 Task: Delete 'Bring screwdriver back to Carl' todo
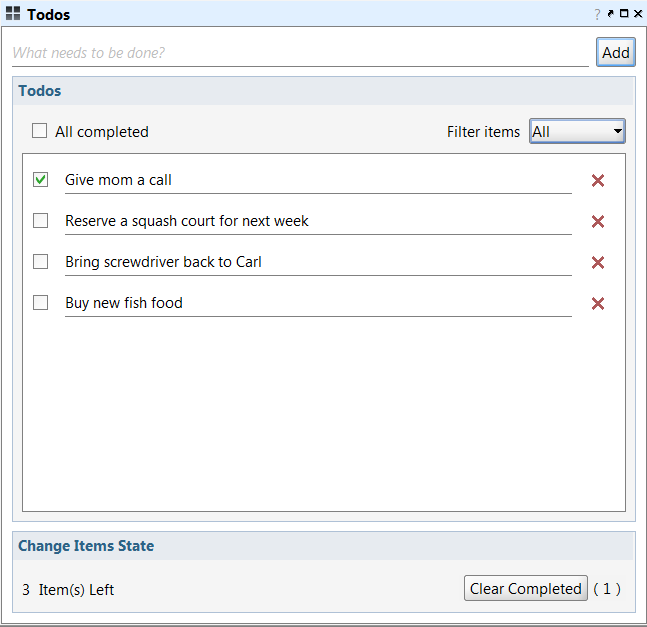tap(598, 263)
